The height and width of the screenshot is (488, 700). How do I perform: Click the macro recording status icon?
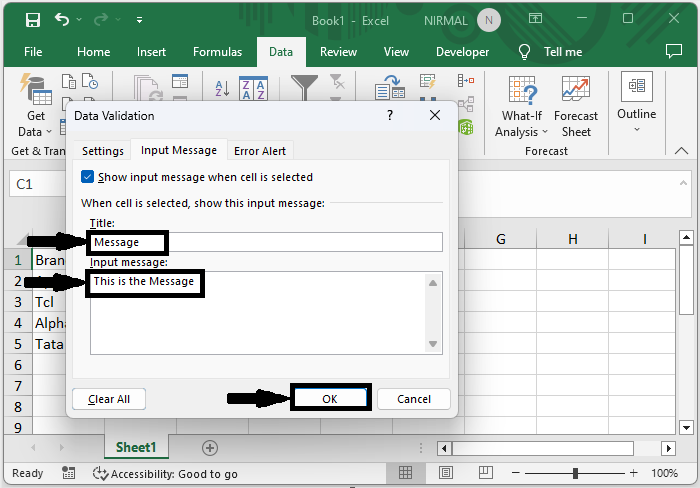point(68,473)
